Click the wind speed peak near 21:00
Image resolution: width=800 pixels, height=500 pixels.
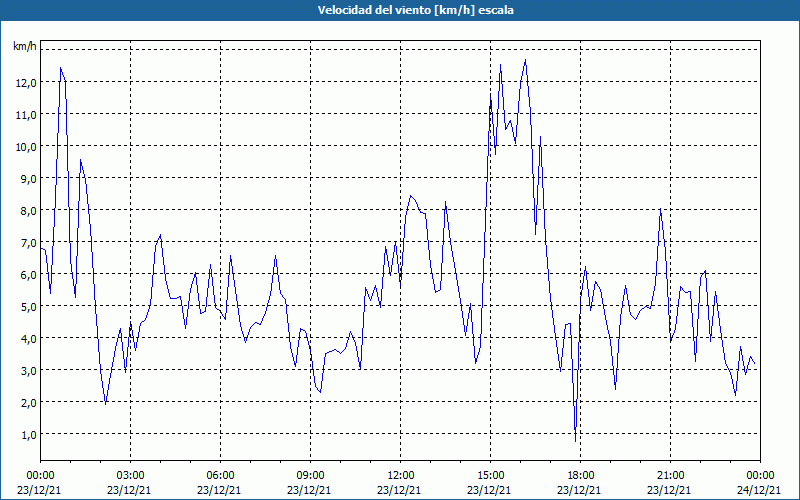(x=660, y=209)
